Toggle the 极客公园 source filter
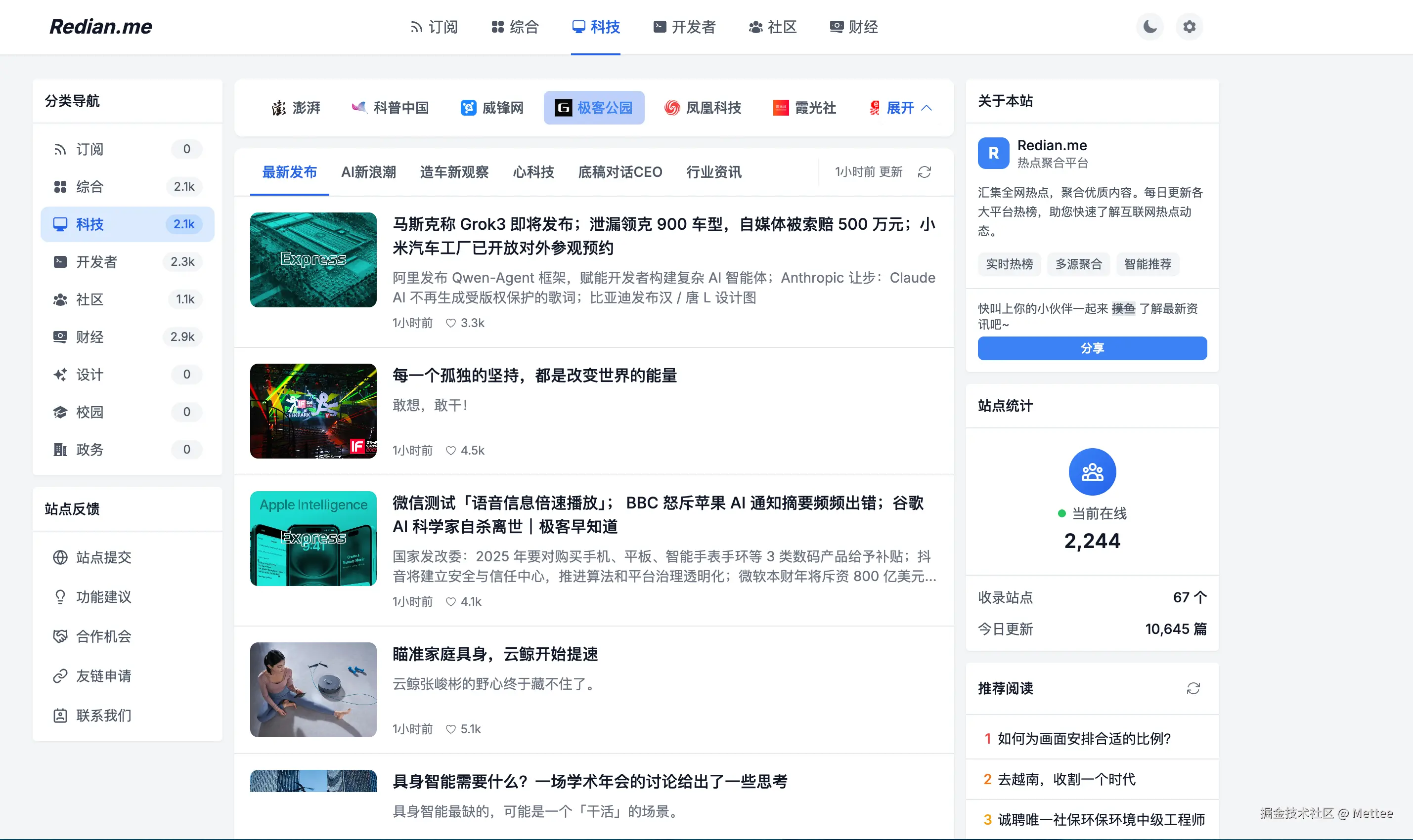 593,108
